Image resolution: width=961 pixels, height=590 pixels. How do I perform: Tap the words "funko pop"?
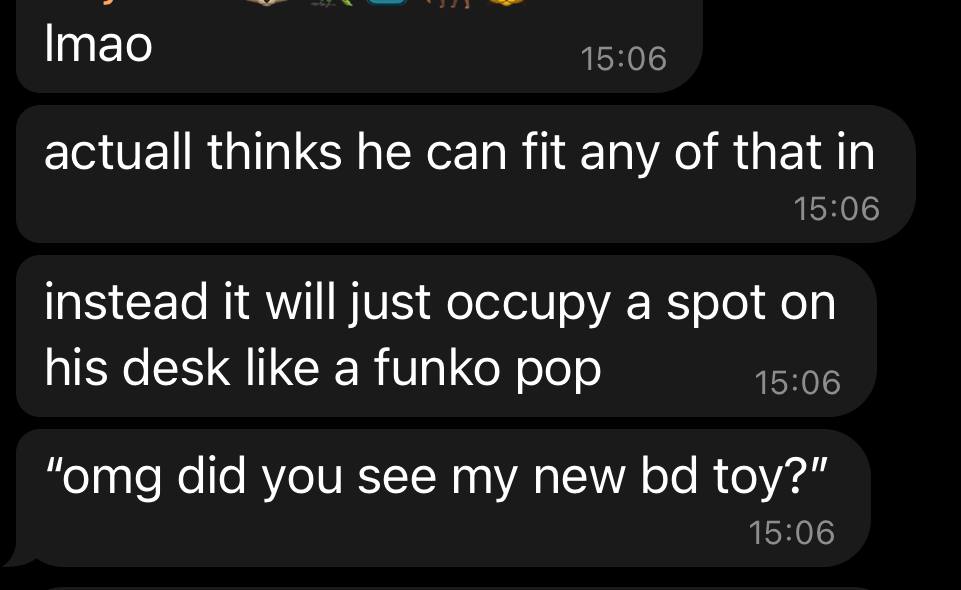[488, 369]
